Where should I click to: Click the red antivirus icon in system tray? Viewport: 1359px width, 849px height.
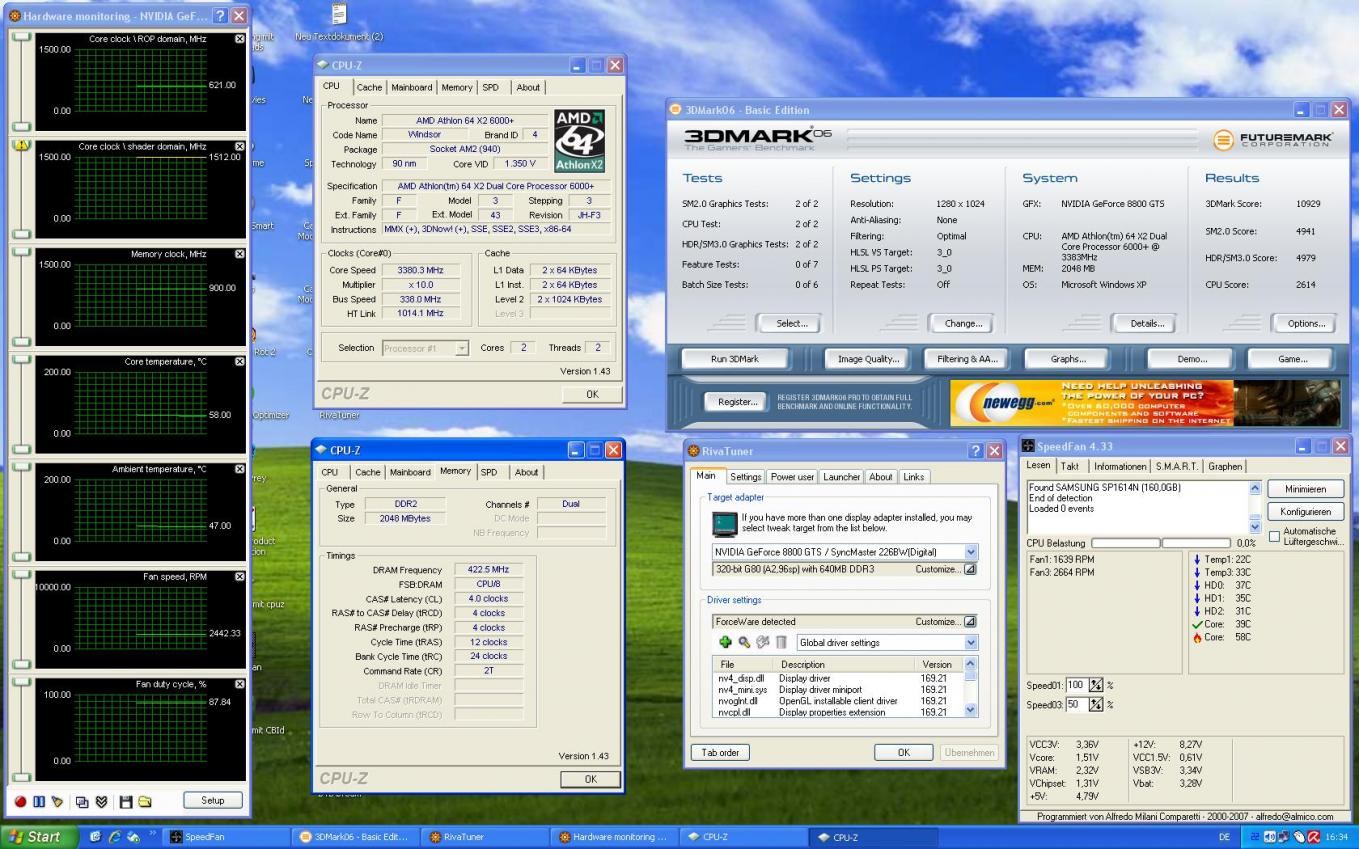(x=1314, y=837)
